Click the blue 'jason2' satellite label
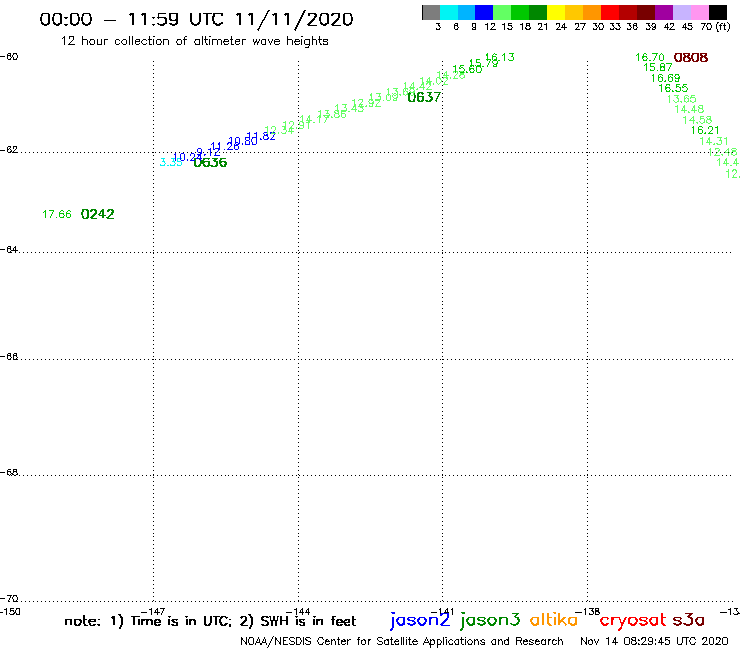 [x=420, y=620]
